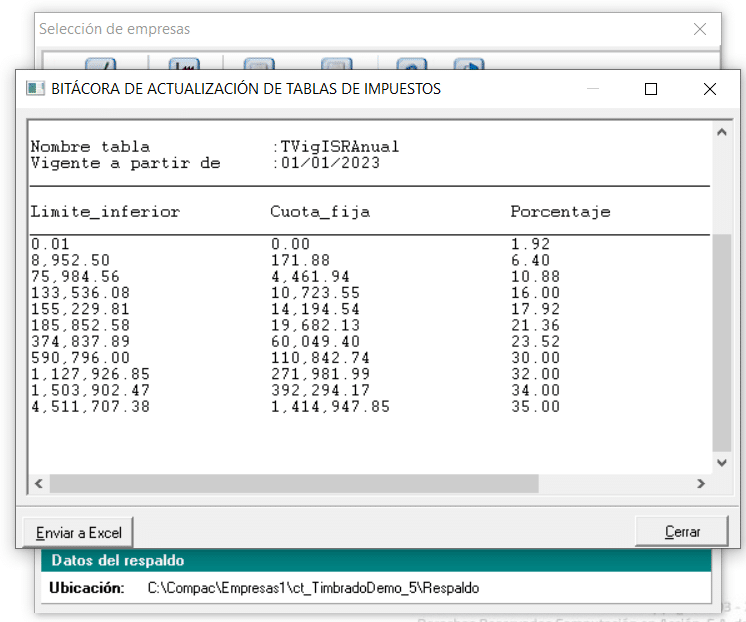Close the Selección de empresas window
Screen dimensions: 746x622
click(699, 29)
